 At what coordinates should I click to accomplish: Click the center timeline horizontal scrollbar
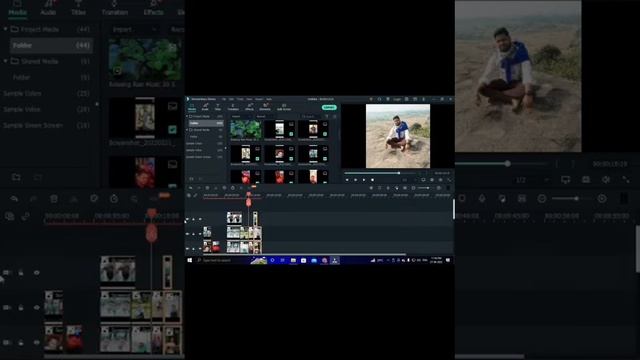(x=304, y=254)
